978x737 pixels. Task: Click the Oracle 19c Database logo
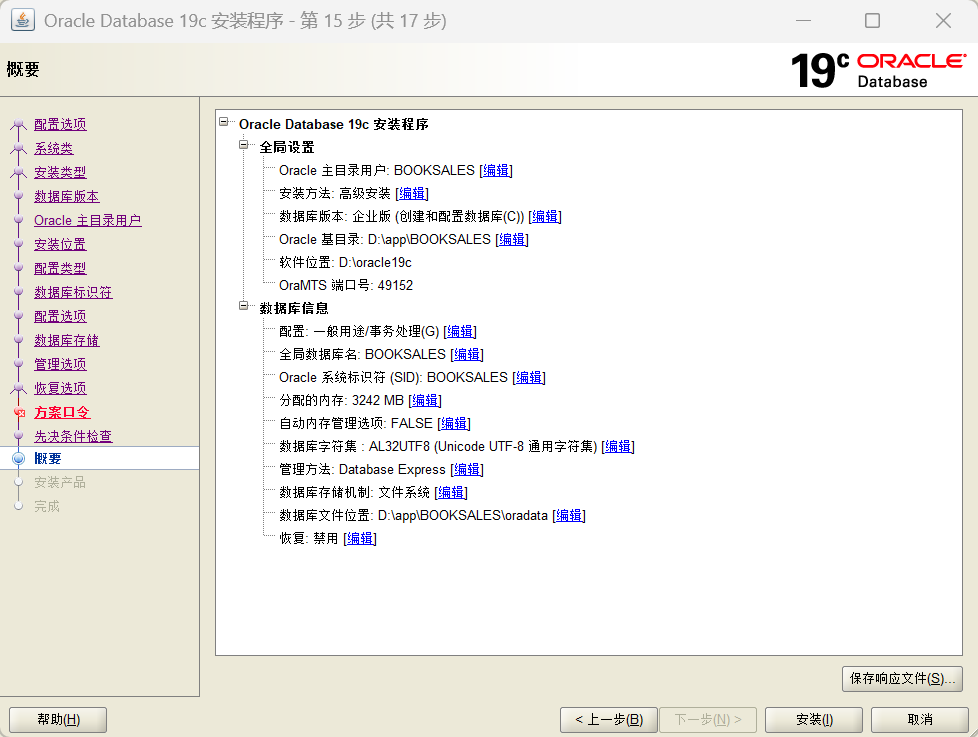pyautogui.click(x=878, y=70)
